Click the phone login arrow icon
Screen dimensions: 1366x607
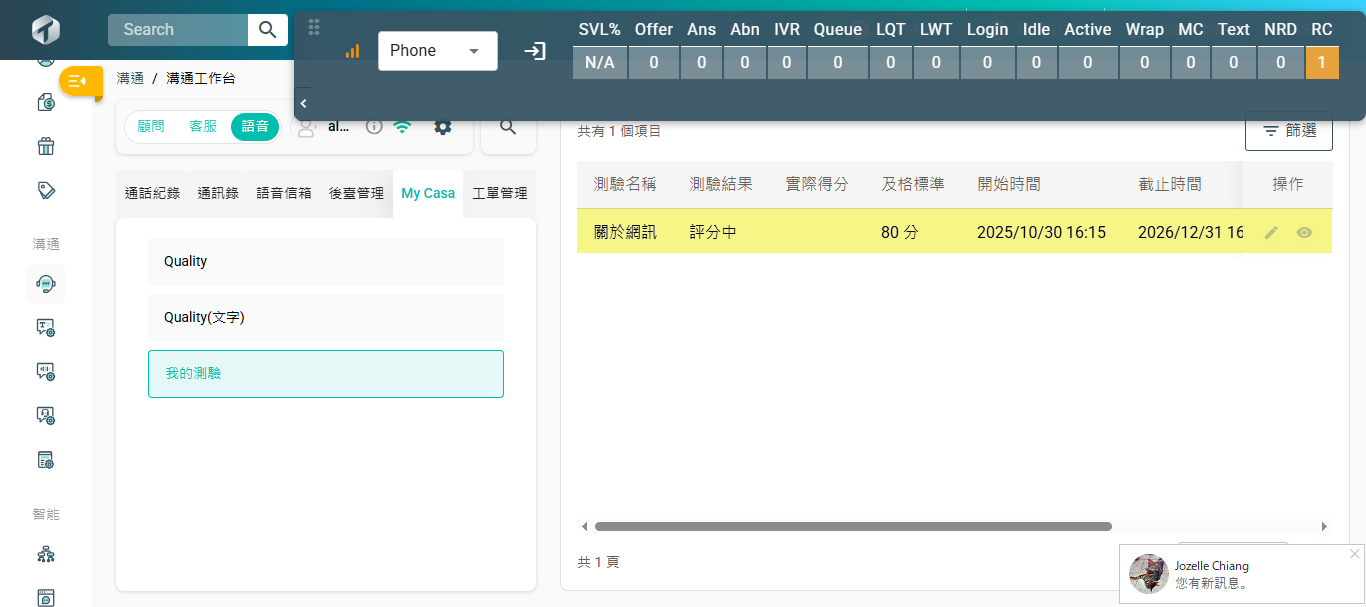point(535,51)
